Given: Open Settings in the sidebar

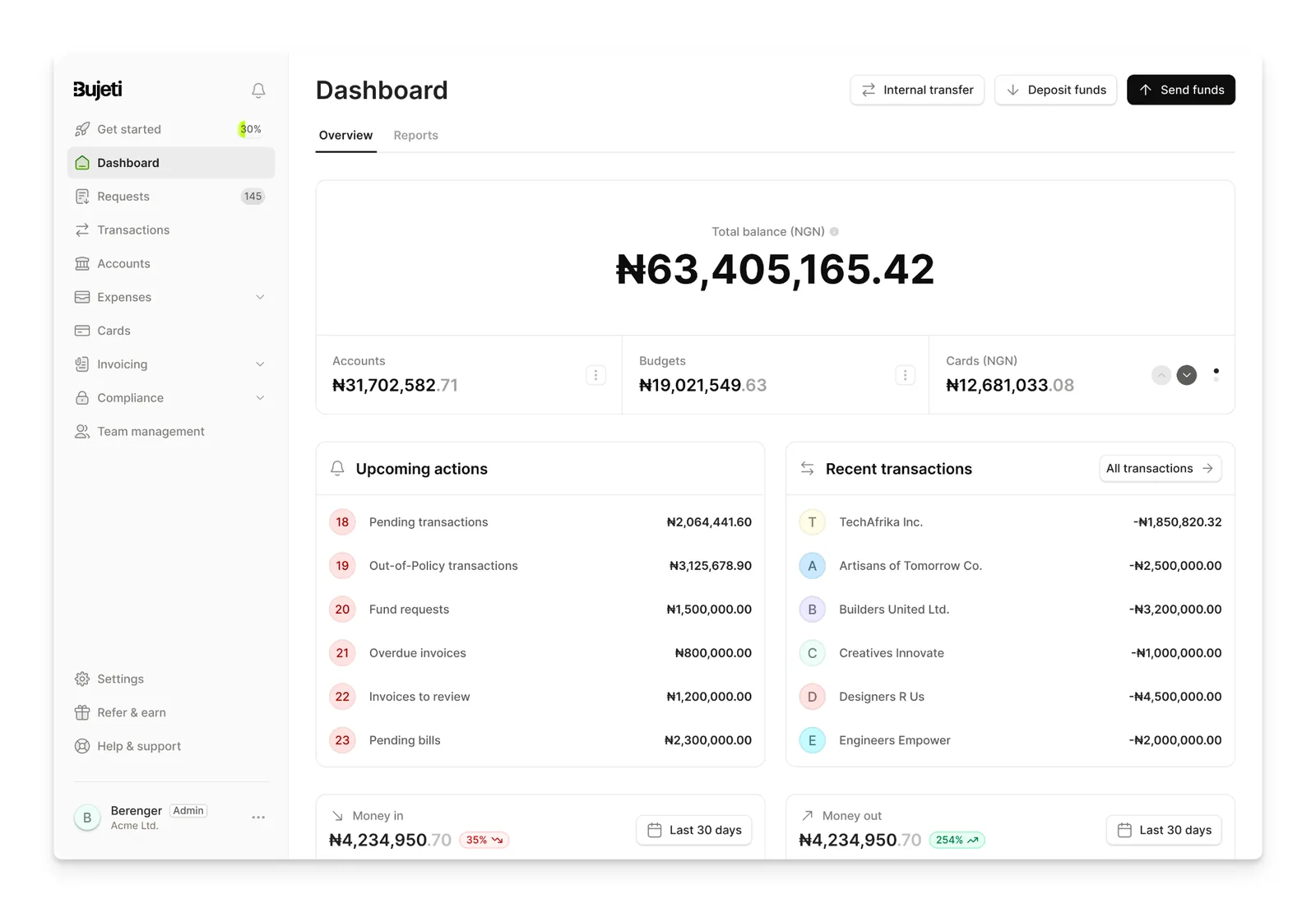Looking at the screenshot, I should coord(171,679).
